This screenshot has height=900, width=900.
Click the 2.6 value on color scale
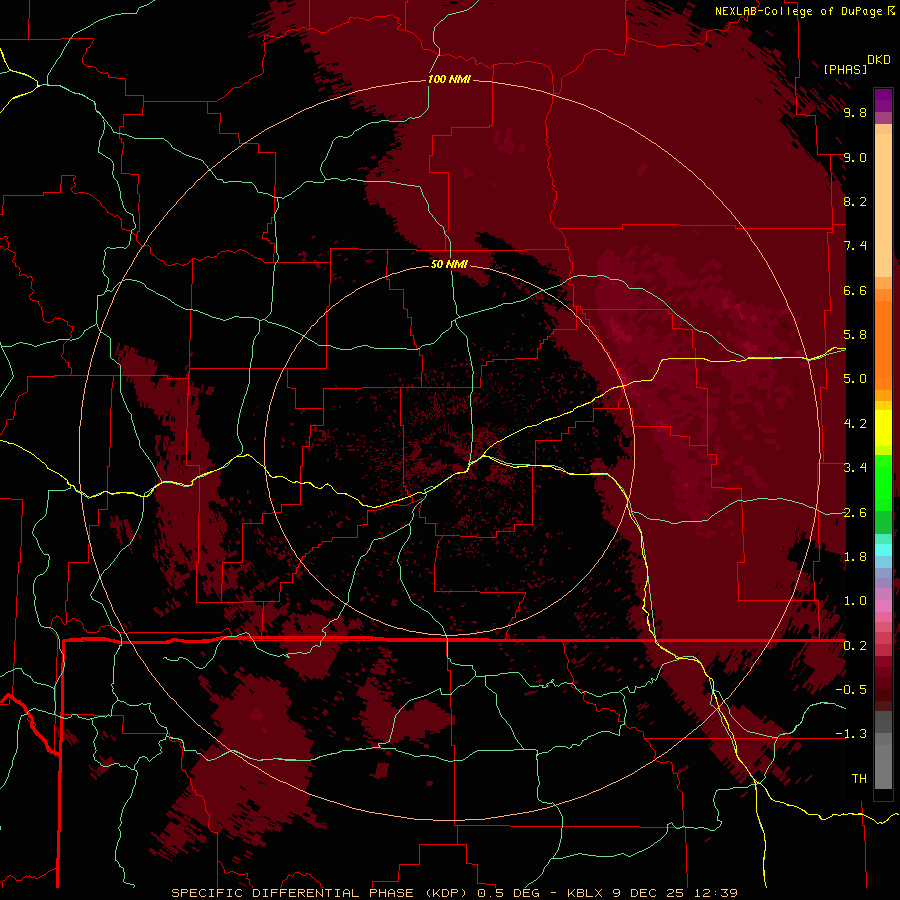coord(855,513)
